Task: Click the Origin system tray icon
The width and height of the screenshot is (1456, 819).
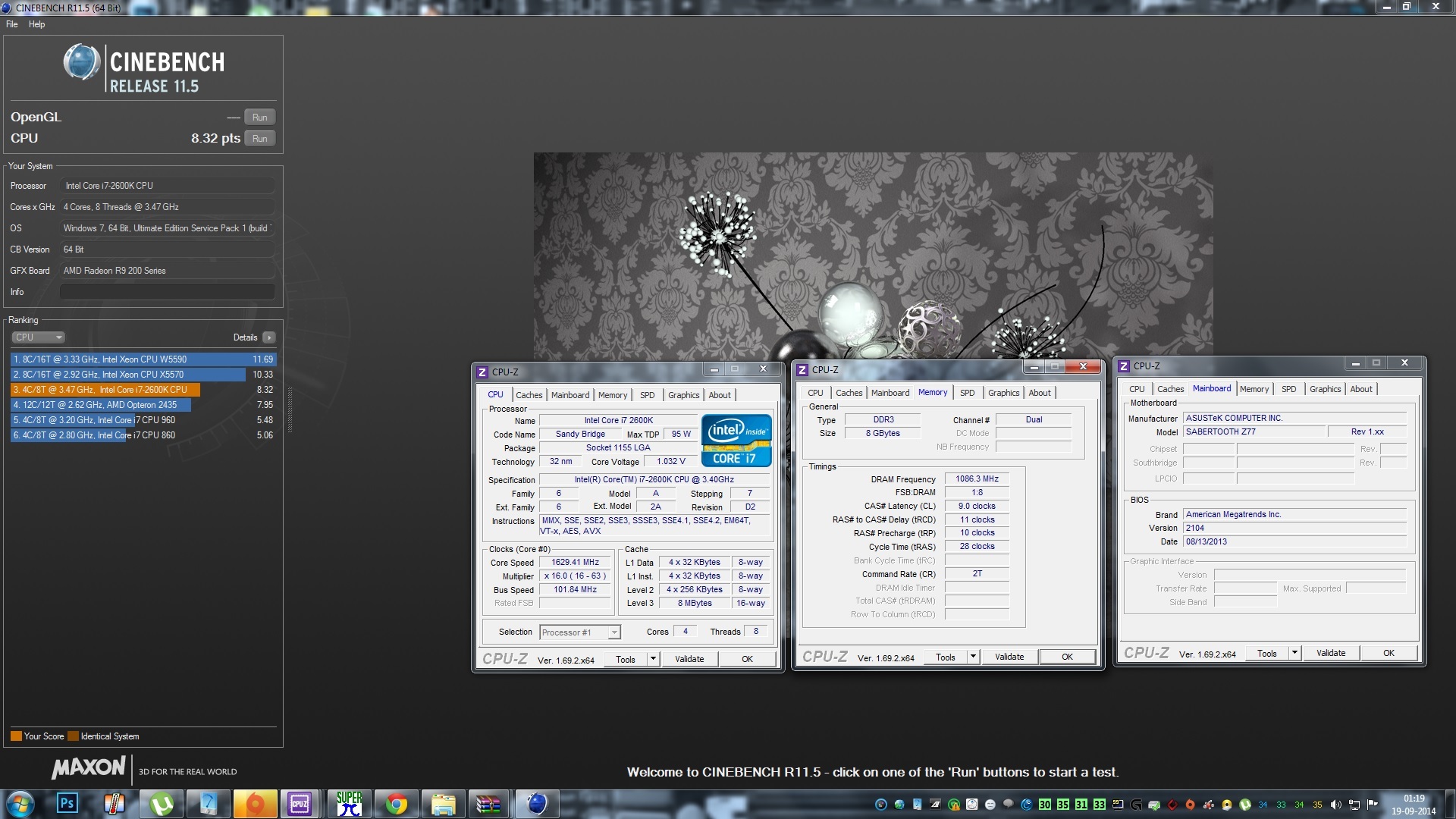Action: coord(1190,805)
